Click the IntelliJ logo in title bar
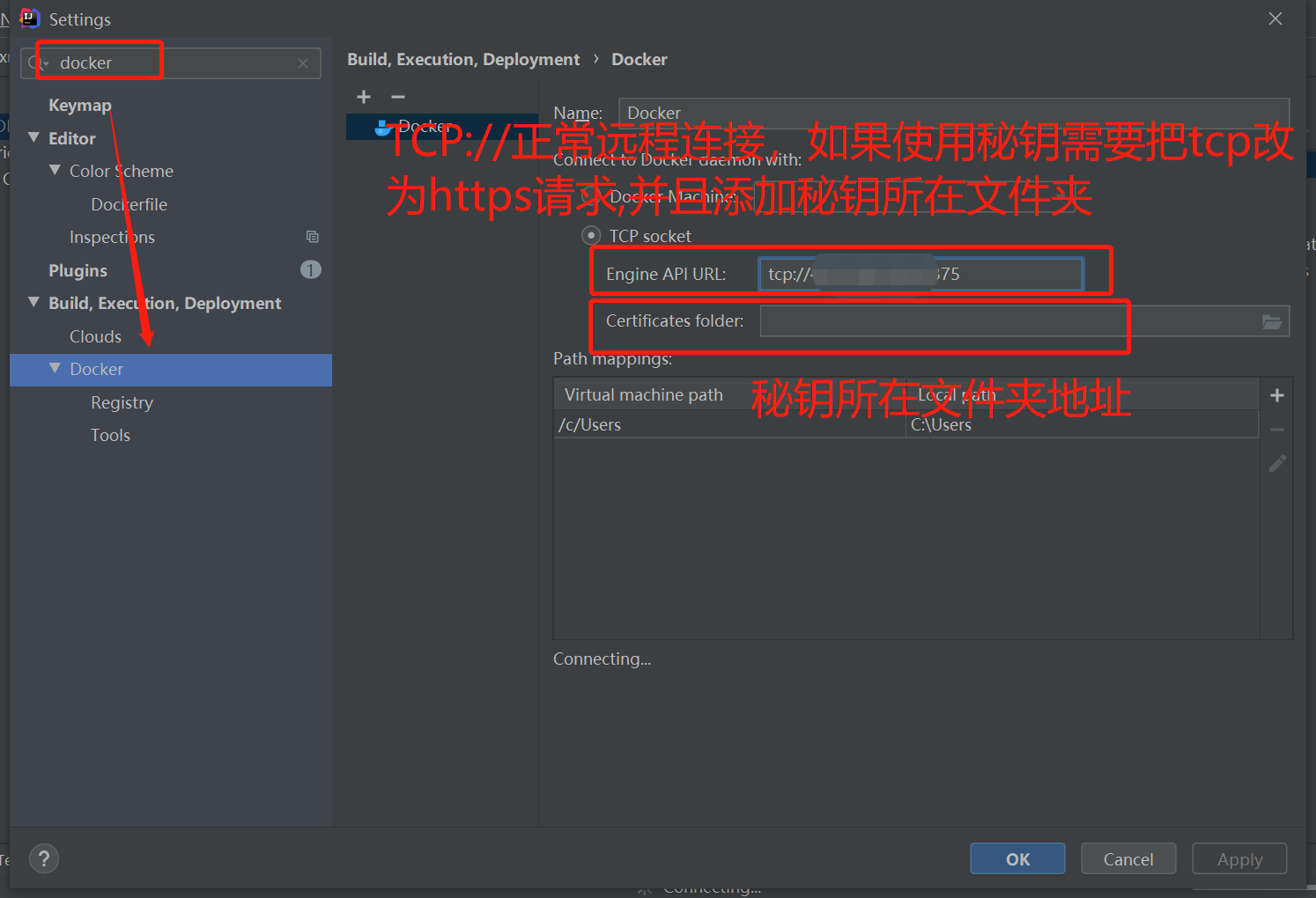Viewport: 1316px width, 898px height. click(30, 18)
